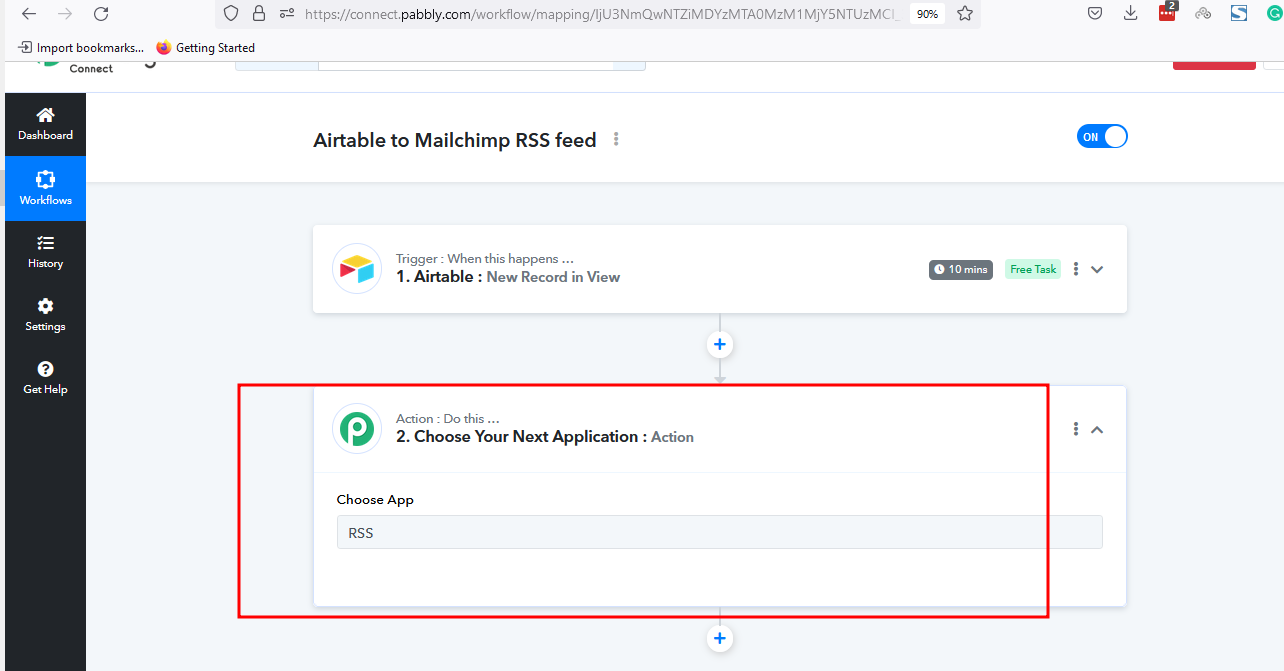This screenshot has width=1284, height=671.
Task: Click the cloud-like extension icon in toolbar
Action: click(x=1203, y=14)
